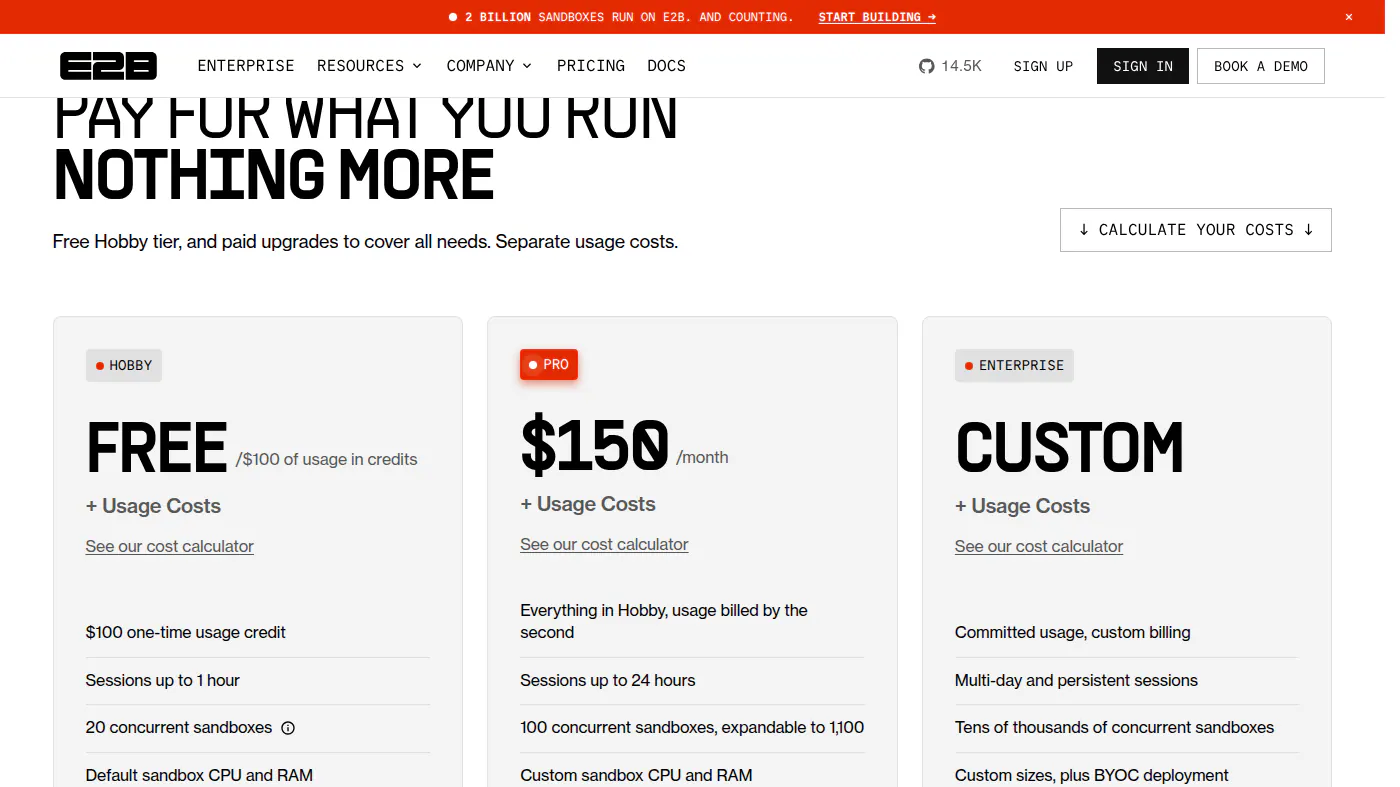The image size is (1400, 787).
Task: Click 'Sessions up to 24 hours' text
Action: (x=608, y=680)
